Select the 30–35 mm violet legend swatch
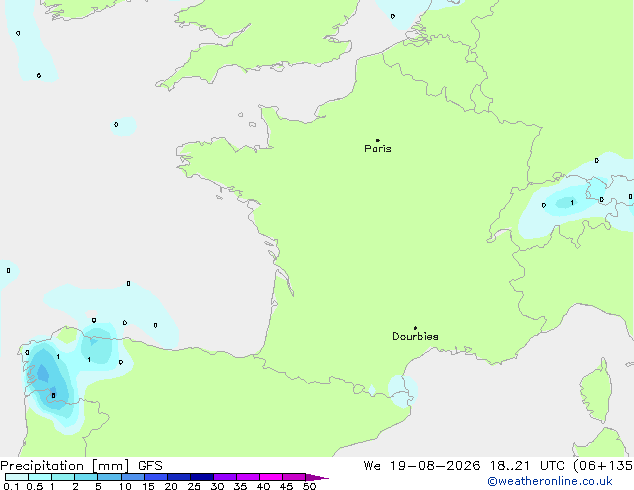 point(225,477)
